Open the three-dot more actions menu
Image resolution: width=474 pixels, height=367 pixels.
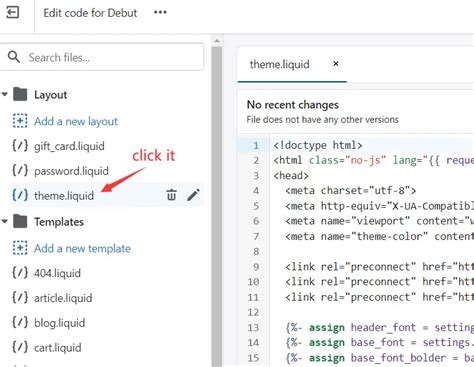tap(160, 12)
